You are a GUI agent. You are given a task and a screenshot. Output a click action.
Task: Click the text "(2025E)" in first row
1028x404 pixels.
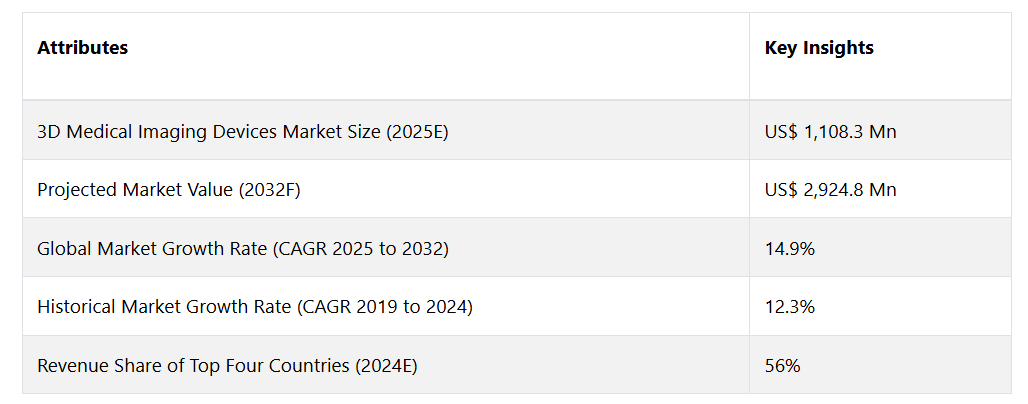pyautogui.click(x=417, y=132)
